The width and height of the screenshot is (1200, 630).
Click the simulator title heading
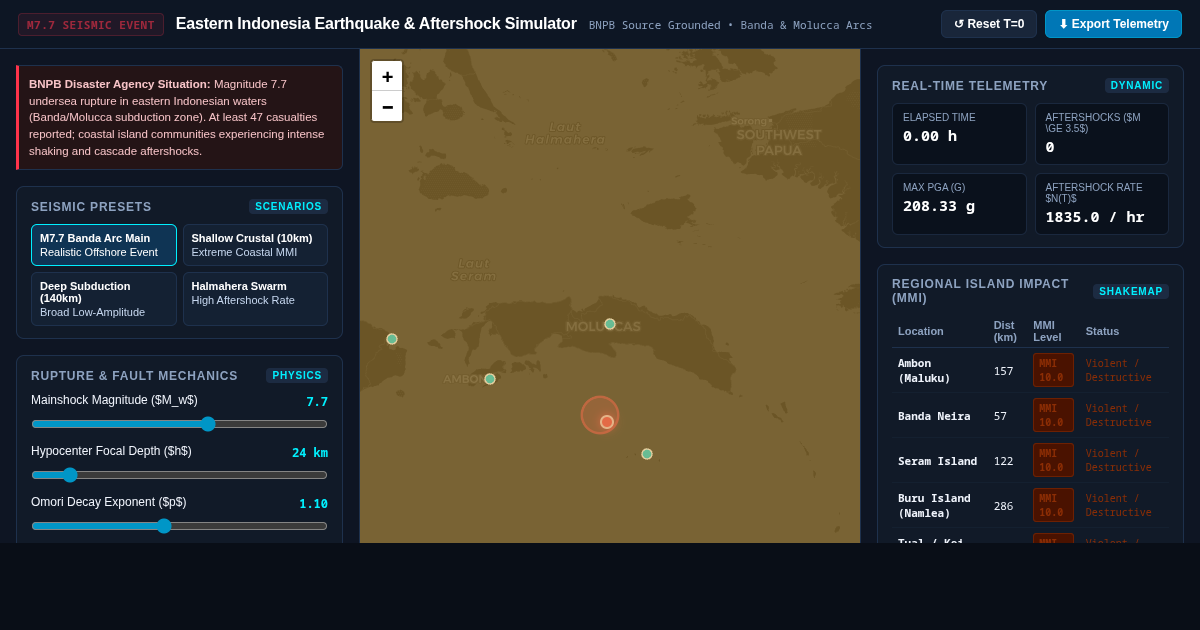[x=376, y=24]
